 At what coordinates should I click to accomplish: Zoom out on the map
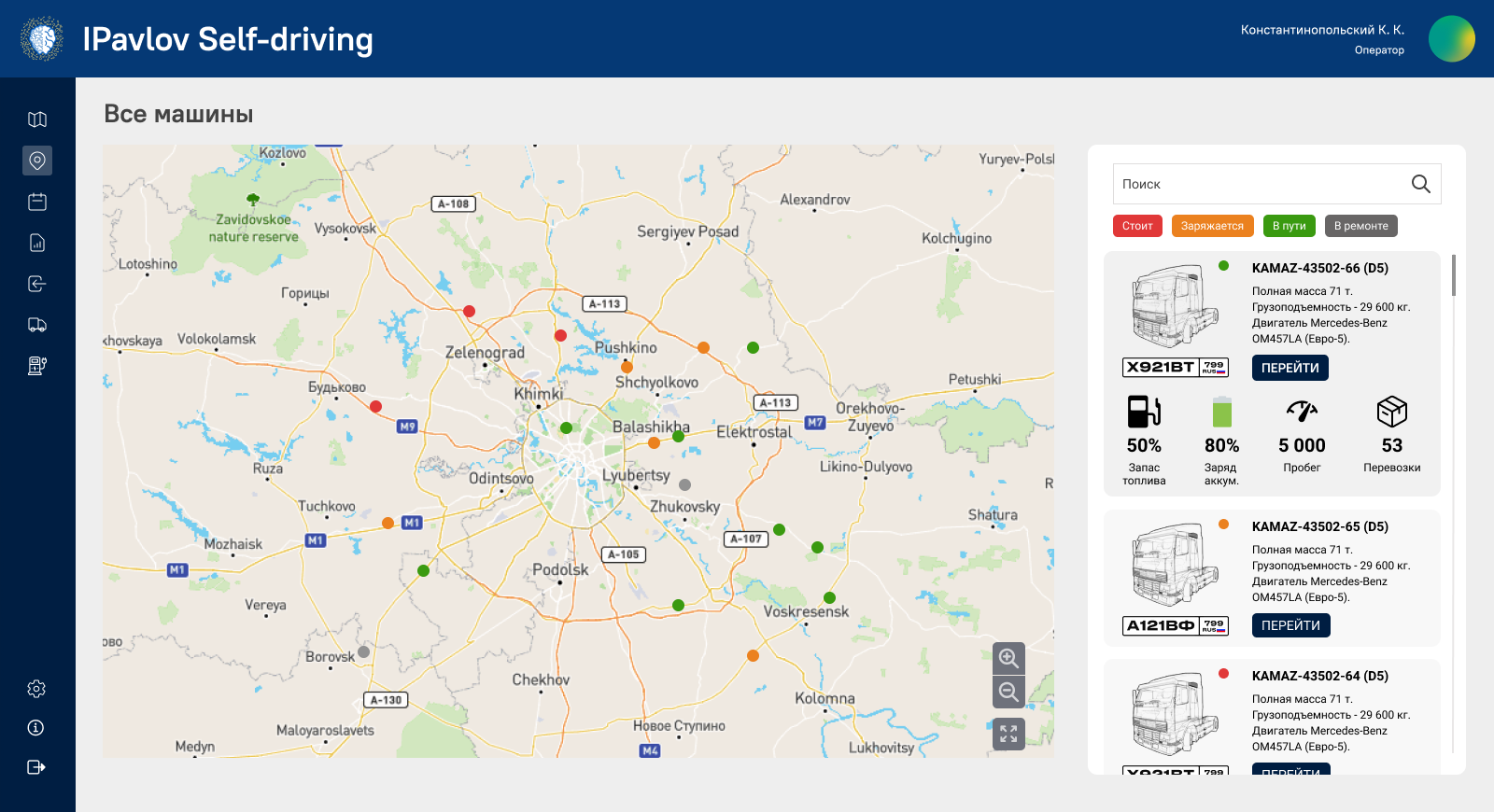click(1008, 692)
